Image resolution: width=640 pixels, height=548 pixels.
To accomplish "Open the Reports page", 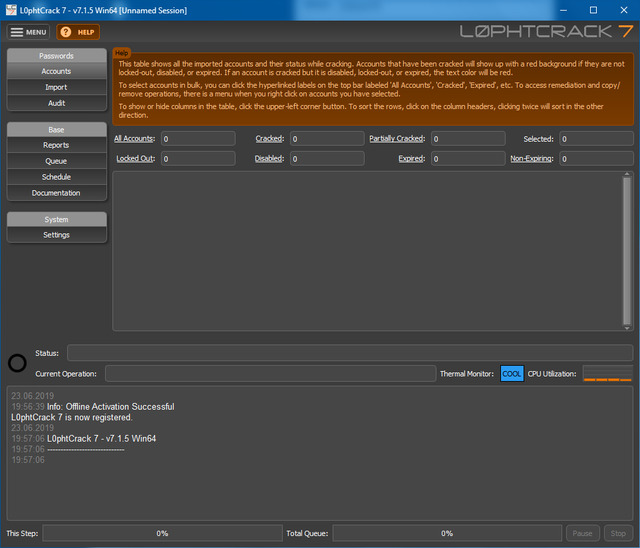I will (56, 145).
